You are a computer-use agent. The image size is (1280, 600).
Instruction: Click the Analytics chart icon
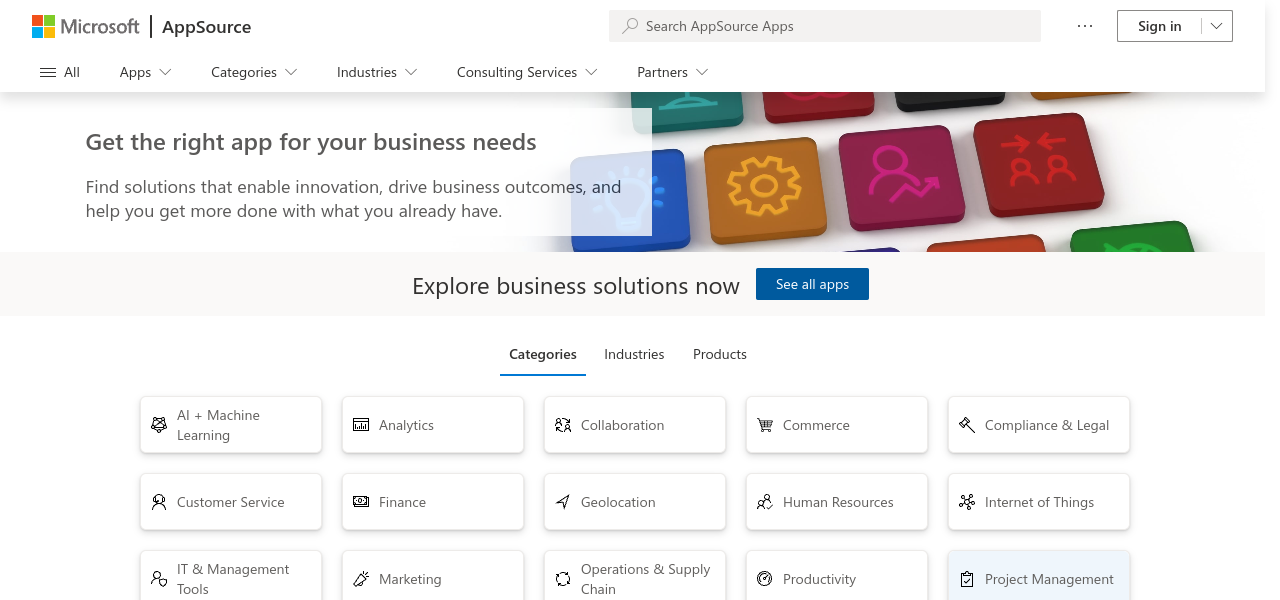[361, 425]
